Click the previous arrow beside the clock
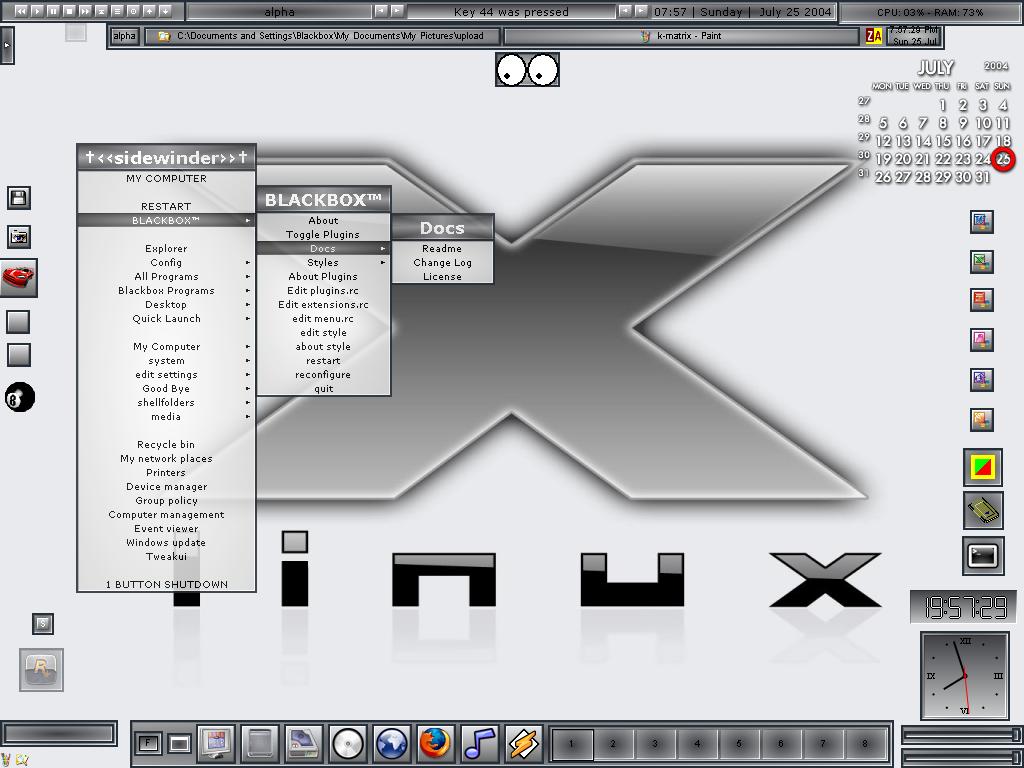This screenshot has height=768, width=1024. pyautogui.click(x=626, y=10)
